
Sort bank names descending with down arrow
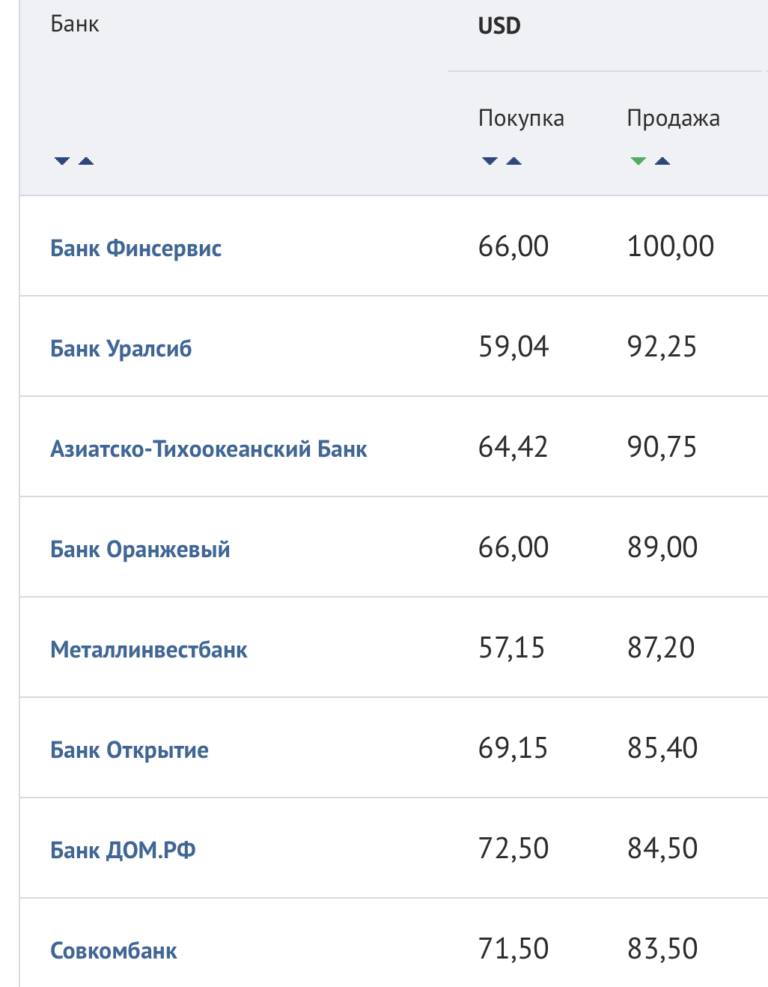click(x=62, y=161)
